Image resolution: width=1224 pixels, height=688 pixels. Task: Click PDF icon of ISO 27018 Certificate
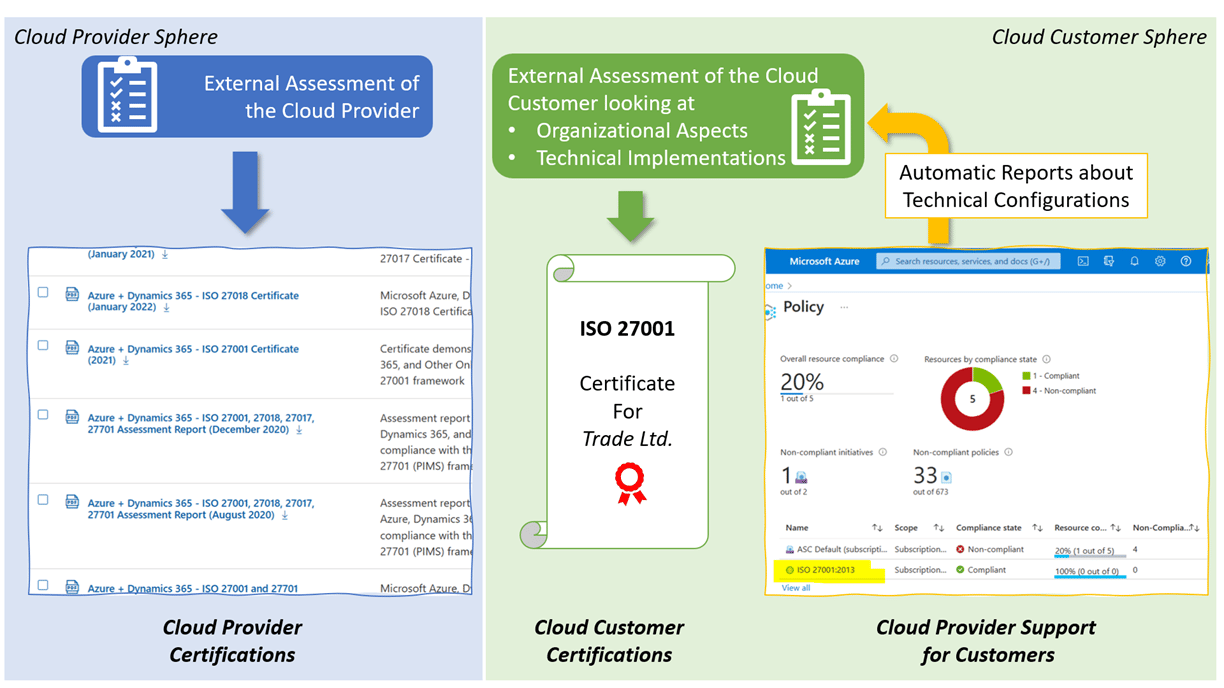click(x=72, y=294)
